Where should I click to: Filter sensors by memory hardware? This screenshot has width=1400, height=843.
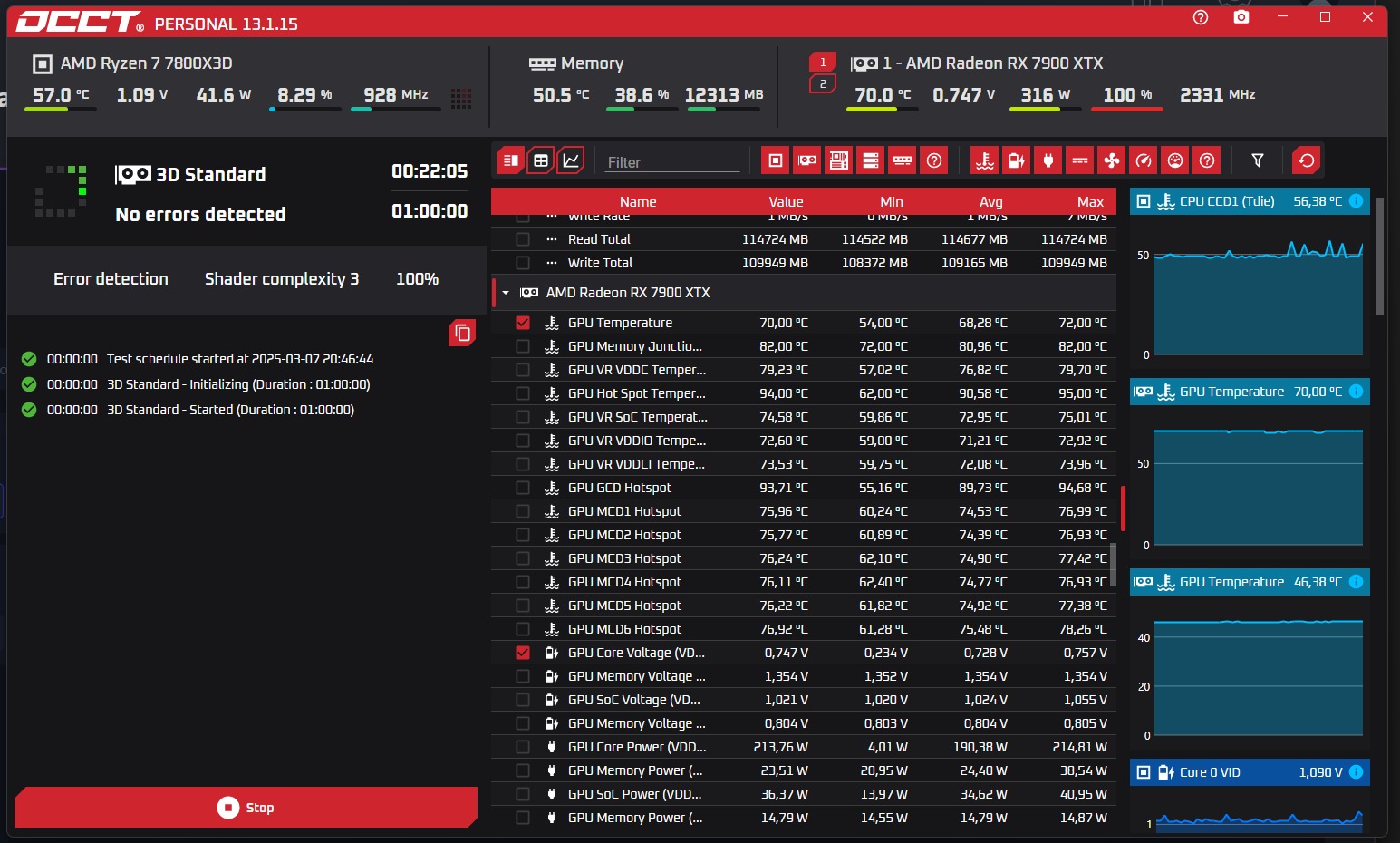click(x=903, y=160)
